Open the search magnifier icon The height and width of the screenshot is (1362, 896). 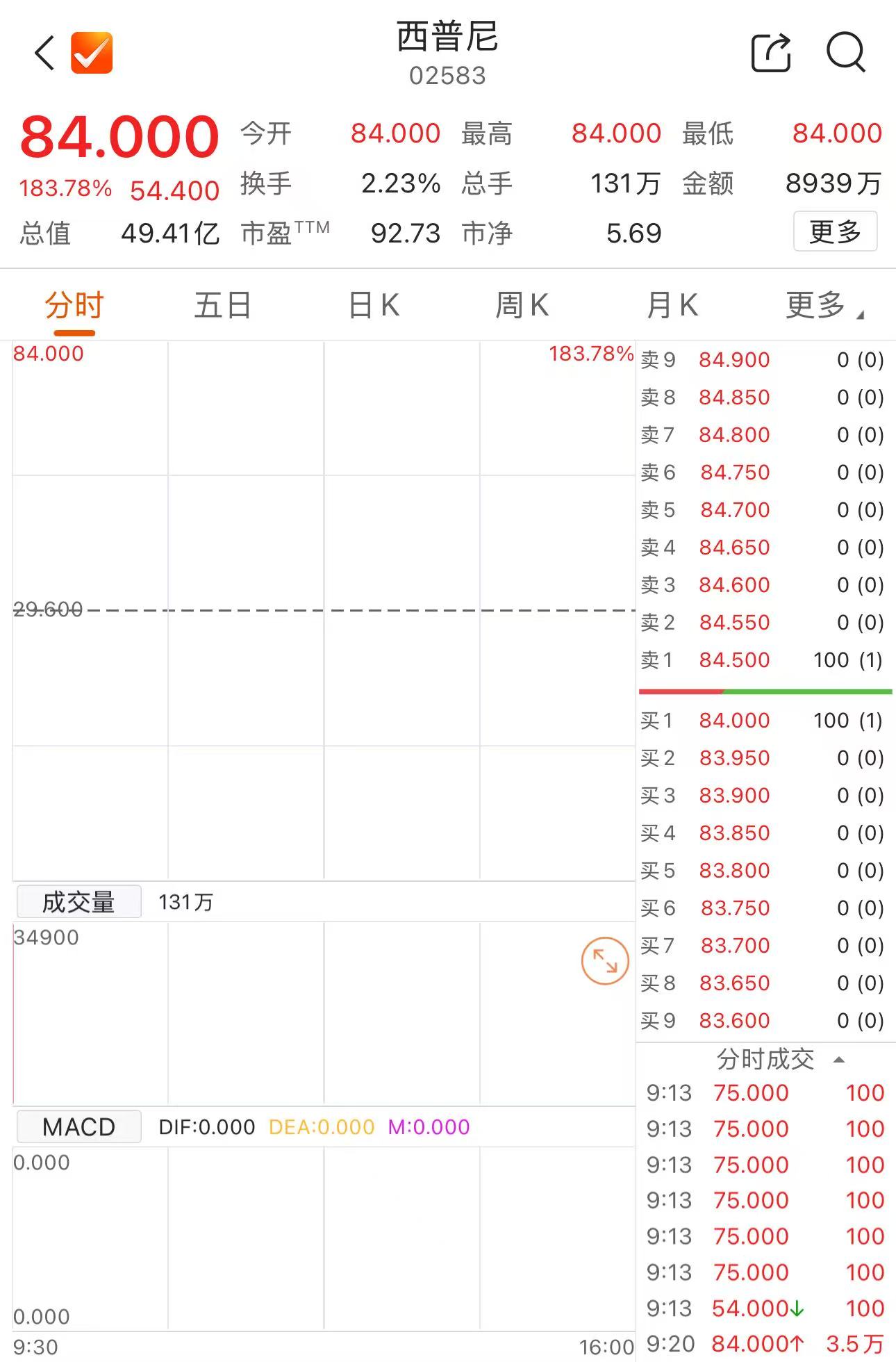pos(845,52)
